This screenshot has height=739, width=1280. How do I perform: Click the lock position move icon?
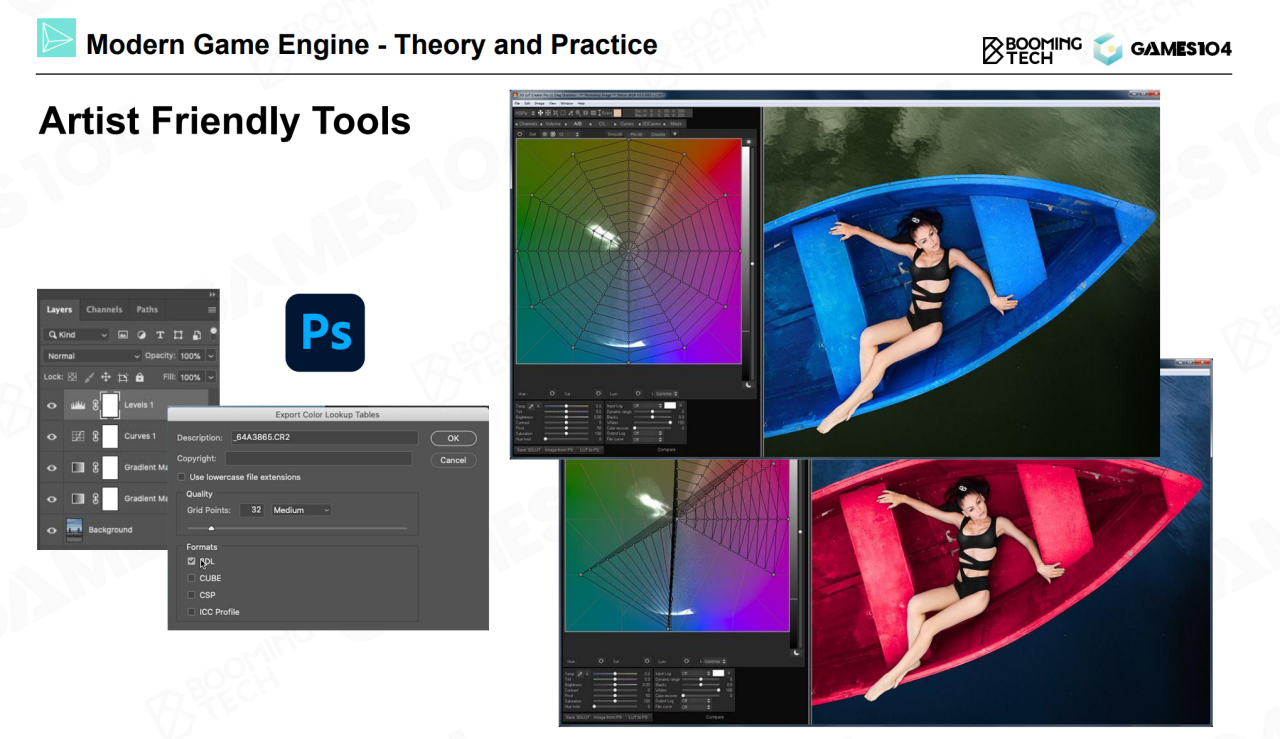coord(105,377)
